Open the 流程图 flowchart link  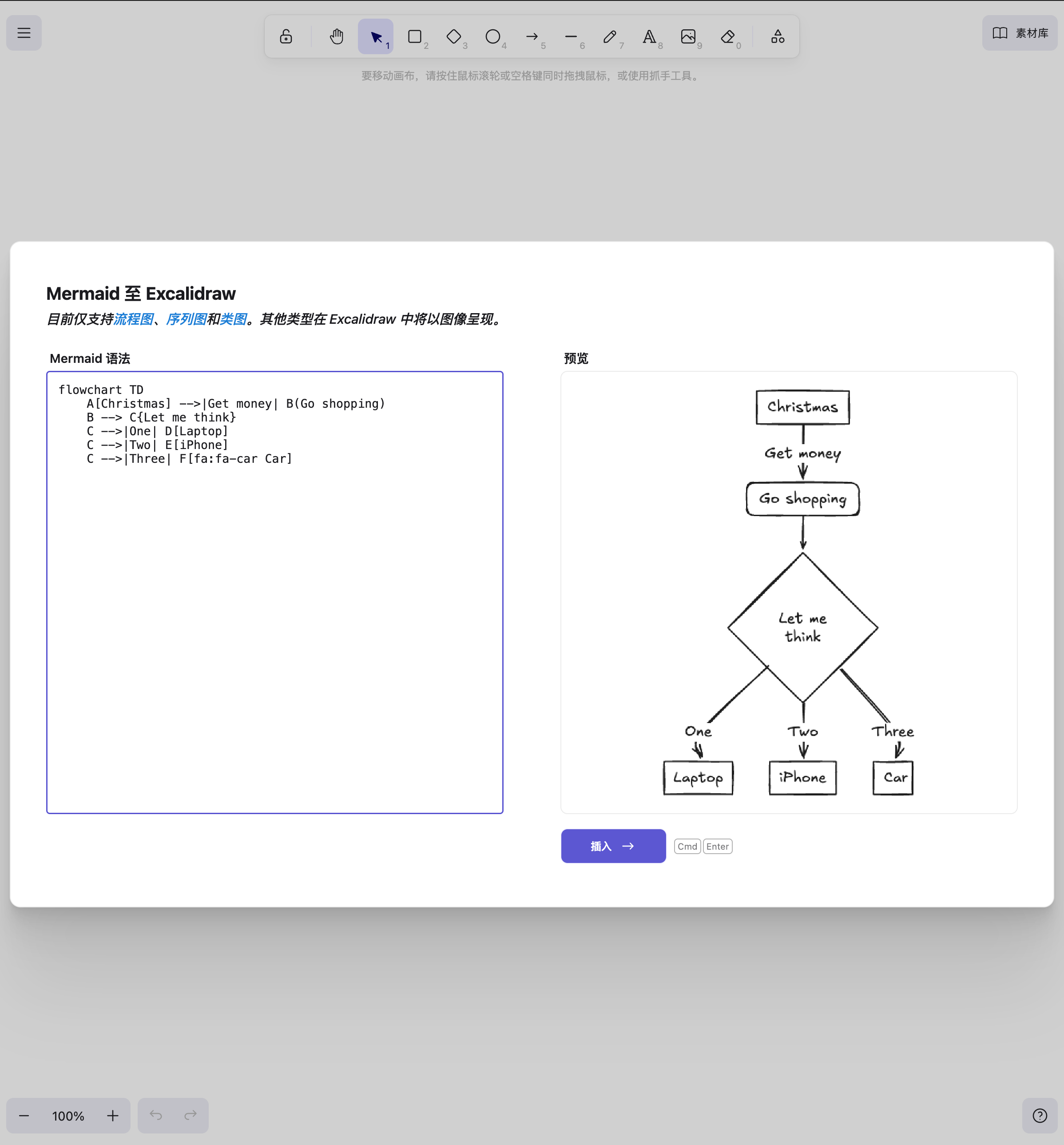134,319
